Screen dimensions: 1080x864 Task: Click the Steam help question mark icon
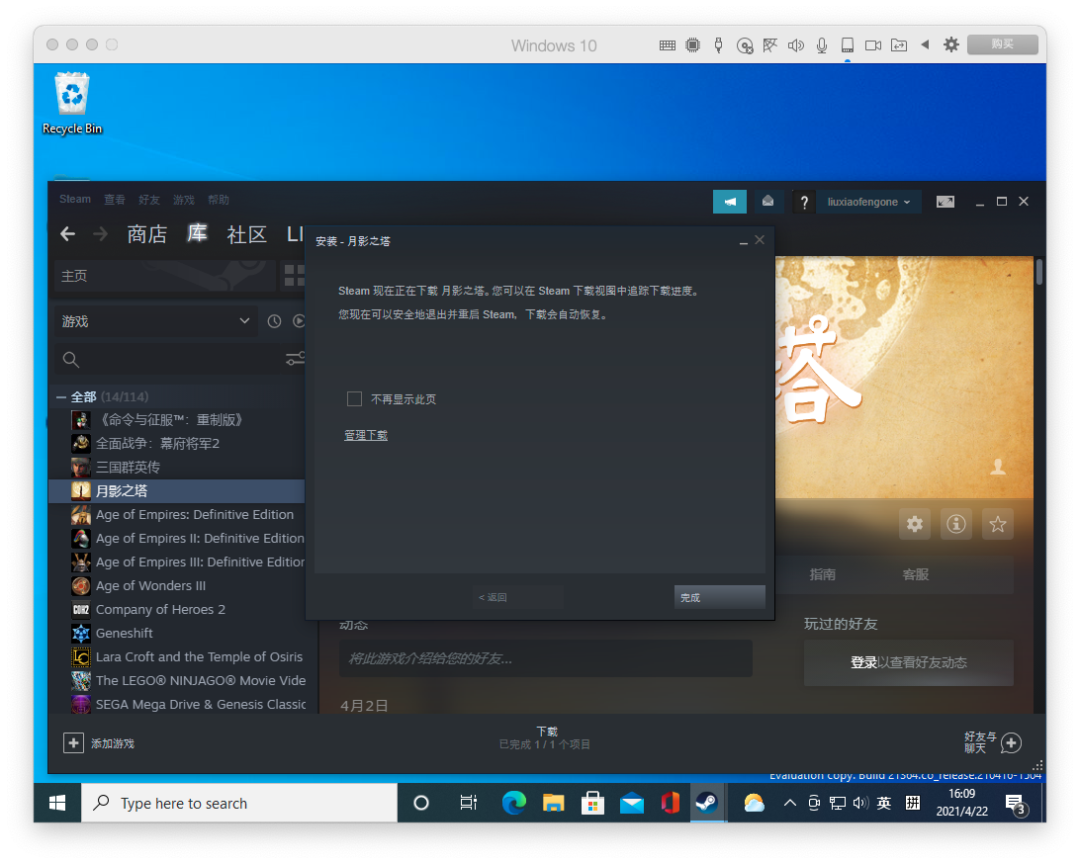coord(804,203)
